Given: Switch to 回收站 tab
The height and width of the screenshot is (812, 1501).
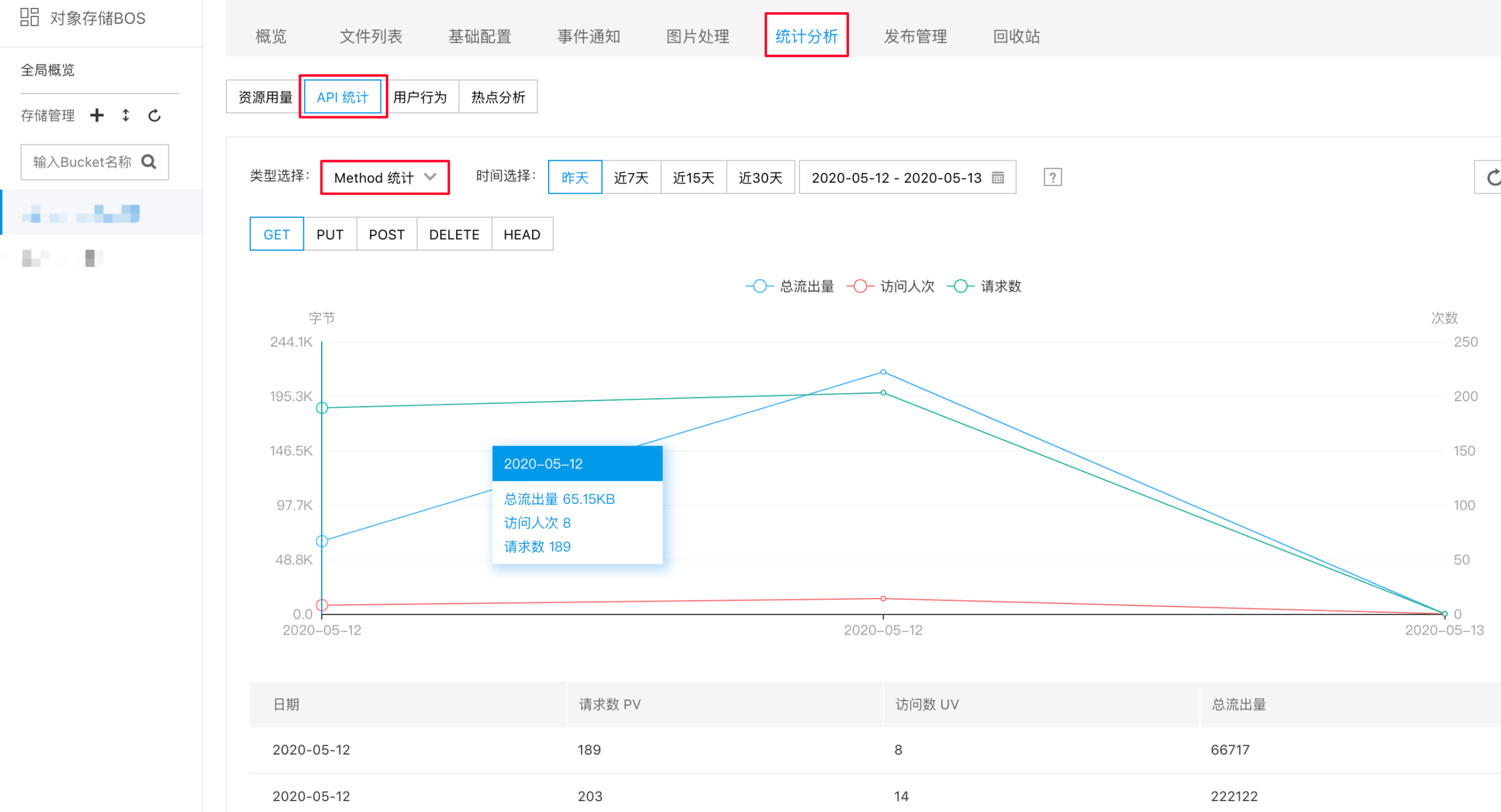Looking at the screenshot, I should (x=1017, y=36).
